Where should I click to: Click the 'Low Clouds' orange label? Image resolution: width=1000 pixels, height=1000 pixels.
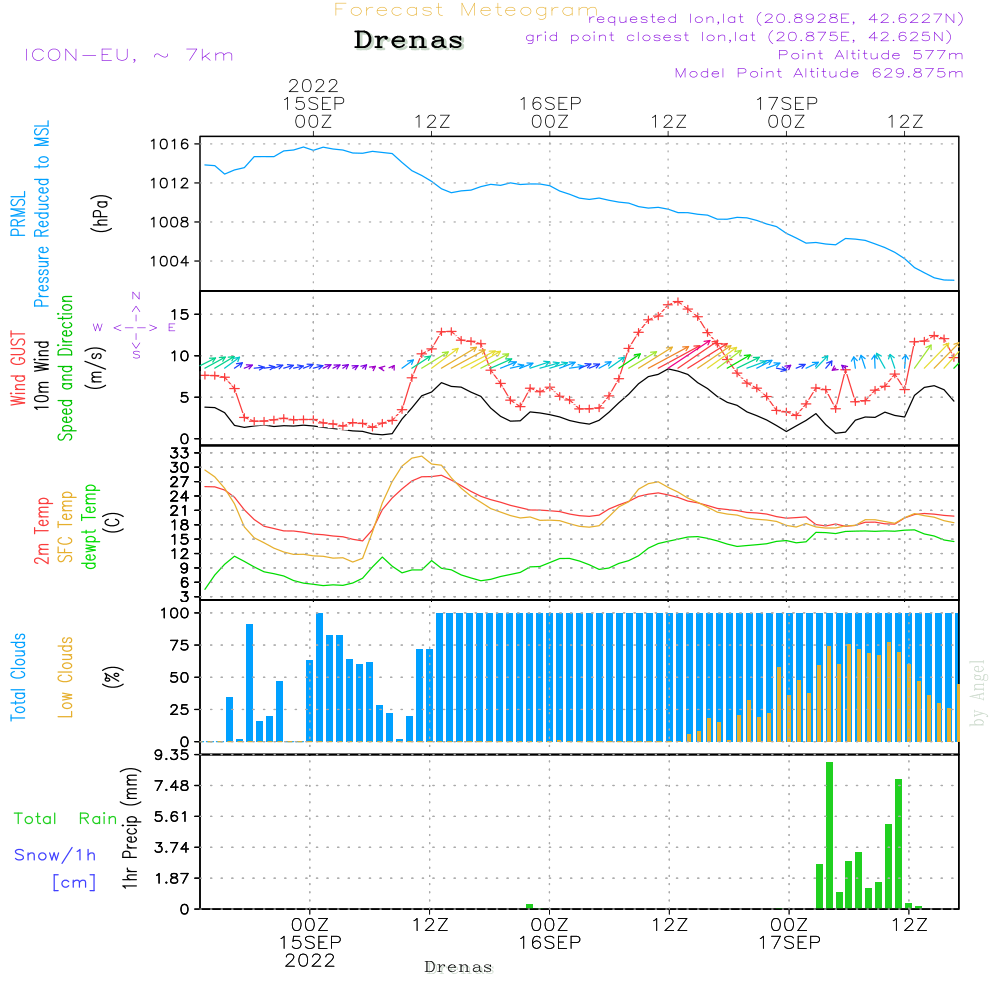point(65,677)
